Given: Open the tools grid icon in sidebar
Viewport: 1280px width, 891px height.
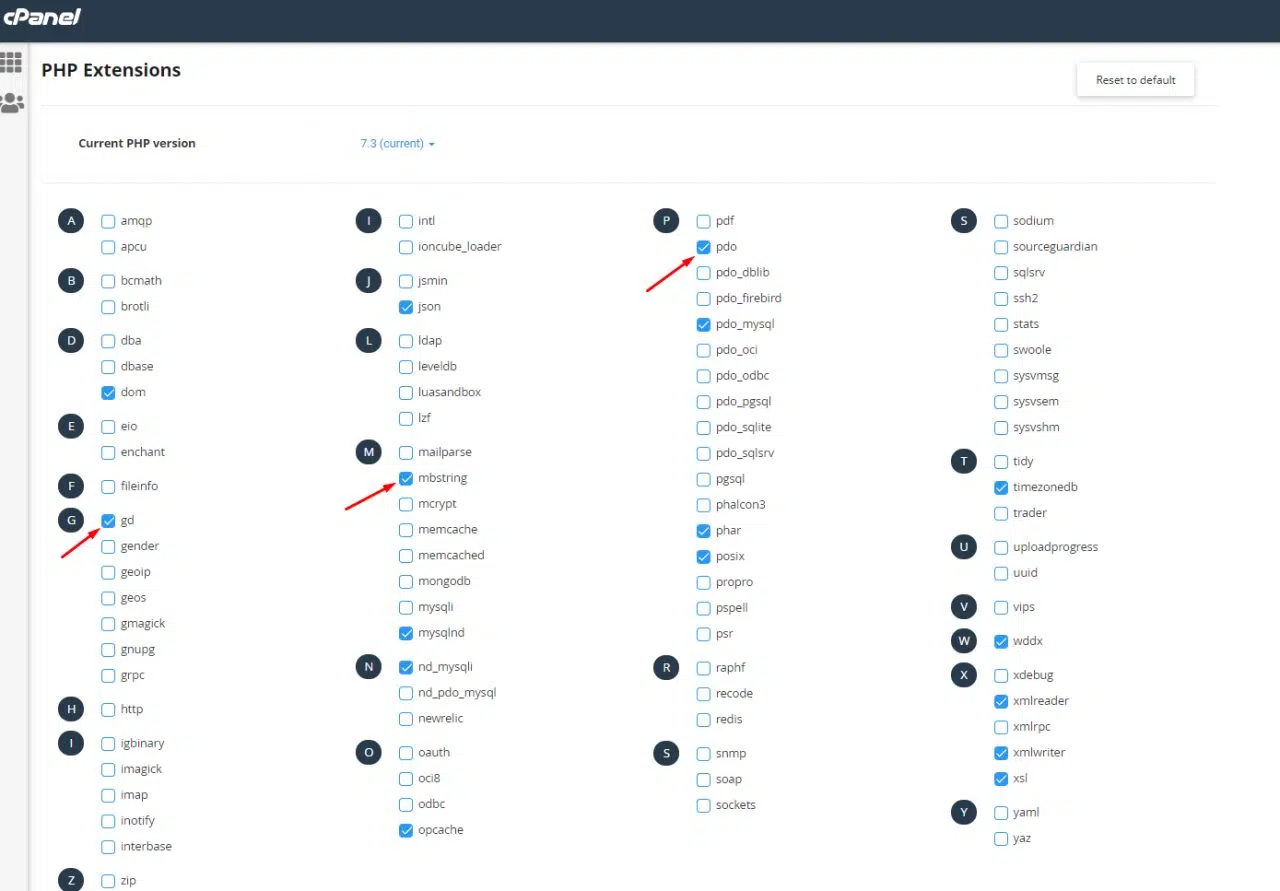Looking at the screenshot, I should (12, 63).
